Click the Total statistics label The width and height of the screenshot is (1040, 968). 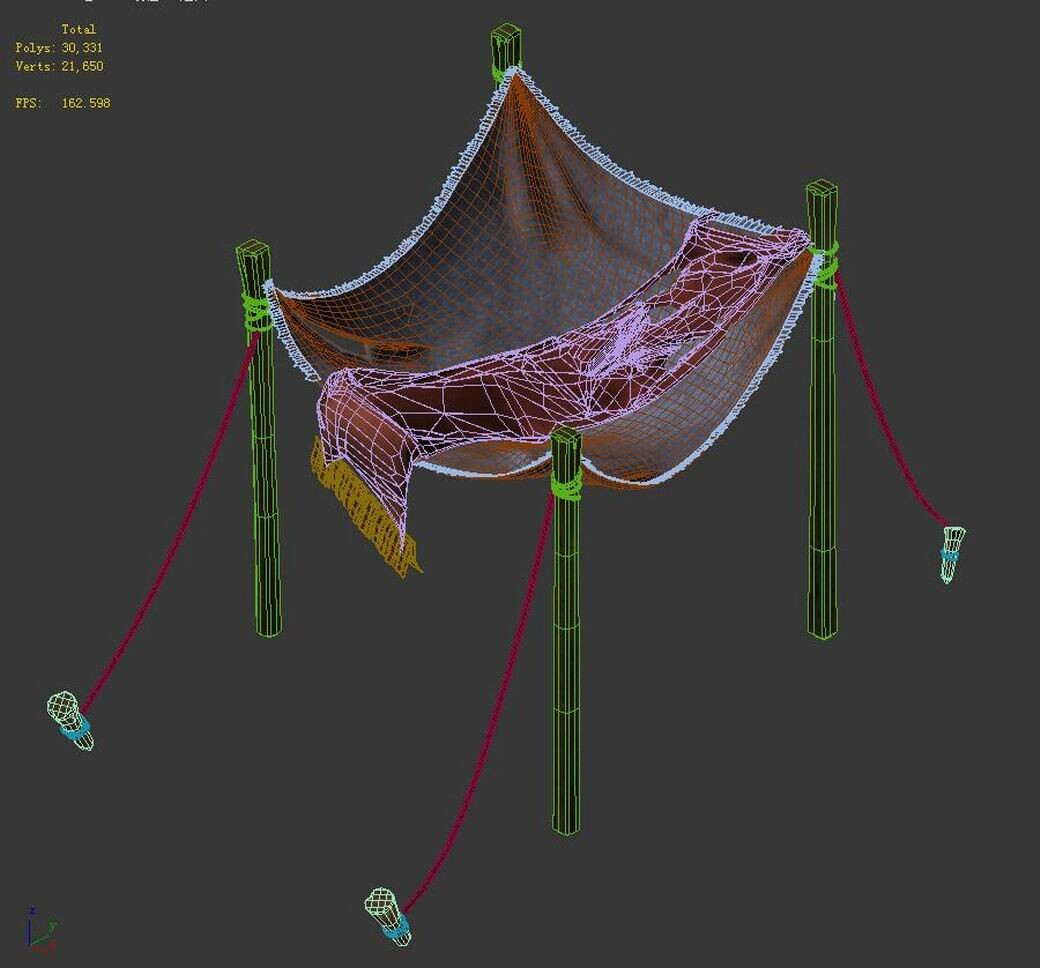[78, 30]
